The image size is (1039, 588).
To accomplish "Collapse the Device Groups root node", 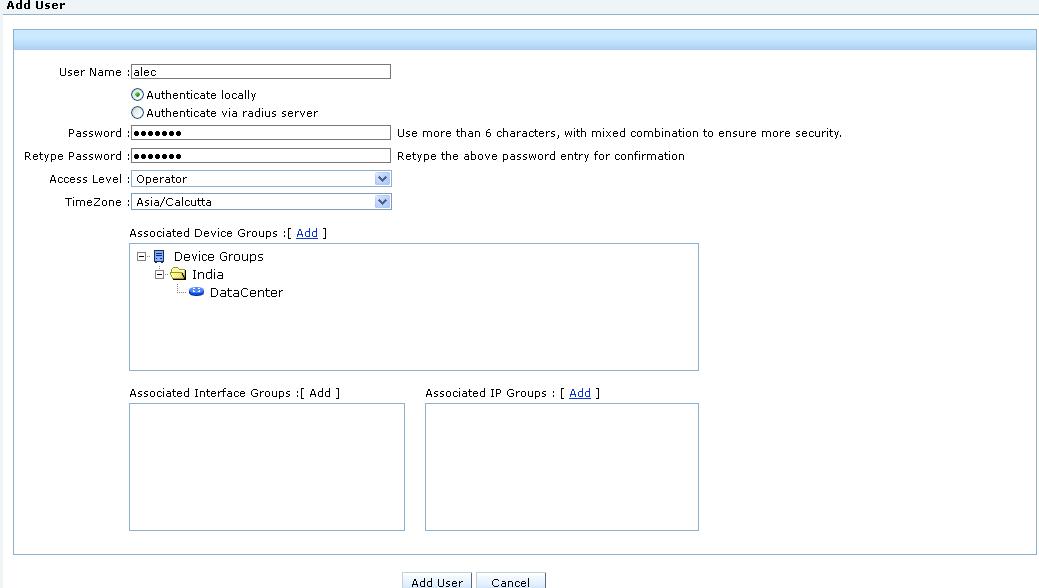I will tap(142, 257).
